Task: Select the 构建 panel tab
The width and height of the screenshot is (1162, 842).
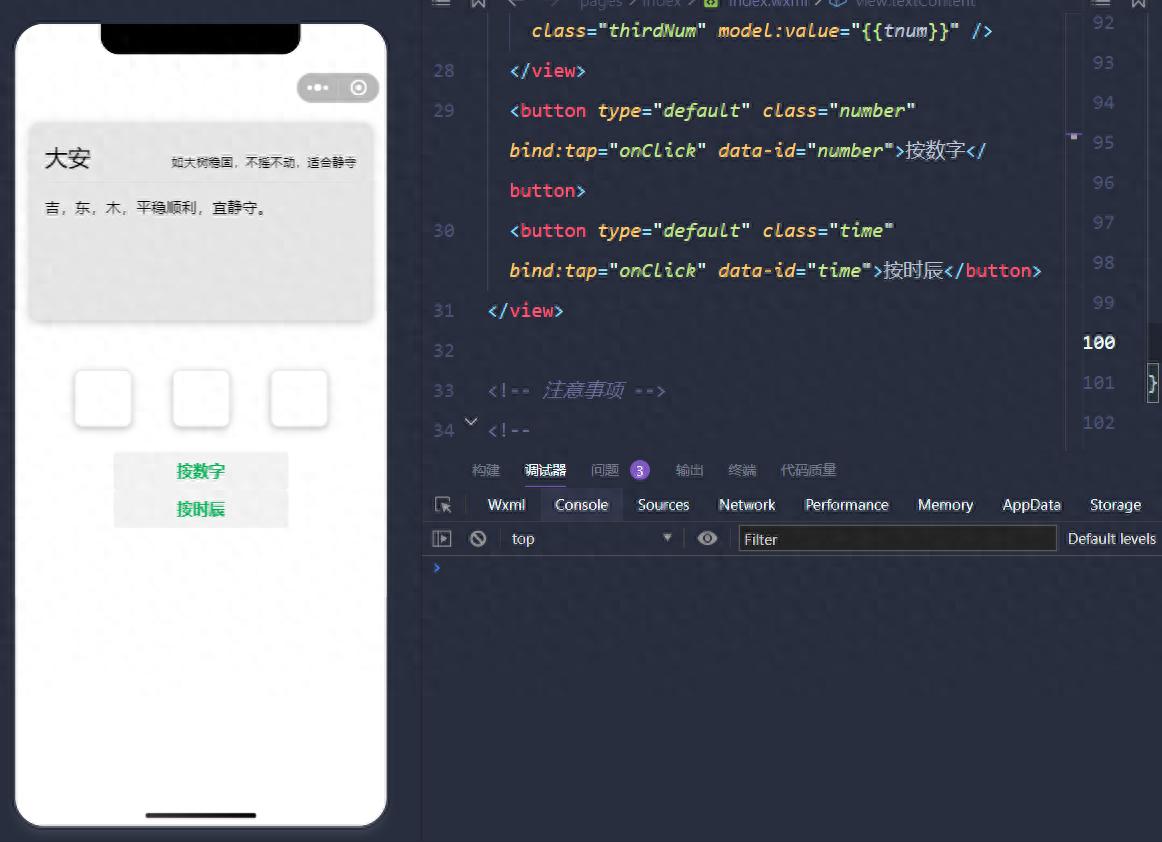Action: (x=486, y=470)
